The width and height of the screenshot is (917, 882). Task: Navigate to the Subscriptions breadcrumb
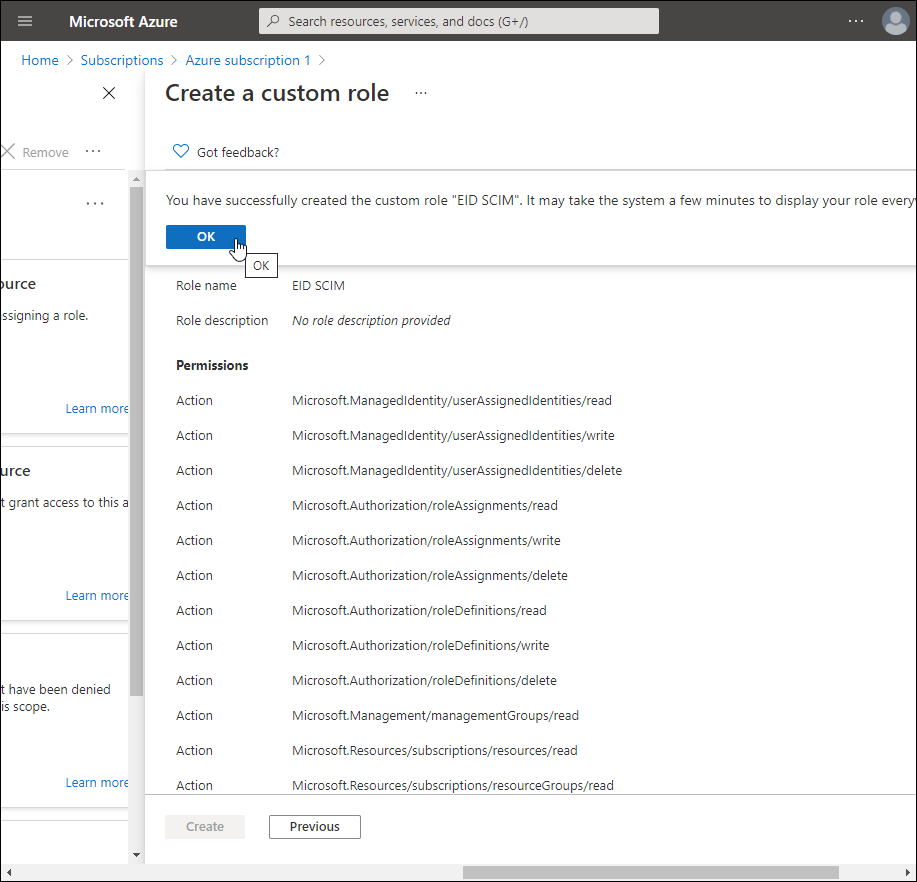coord(122,60)
